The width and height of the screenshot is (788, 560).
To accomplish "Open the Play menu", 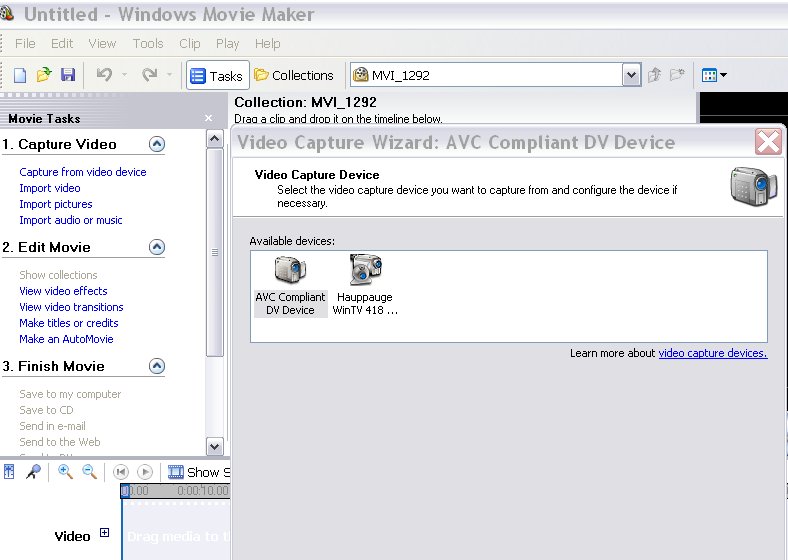I will click(227, 44).
